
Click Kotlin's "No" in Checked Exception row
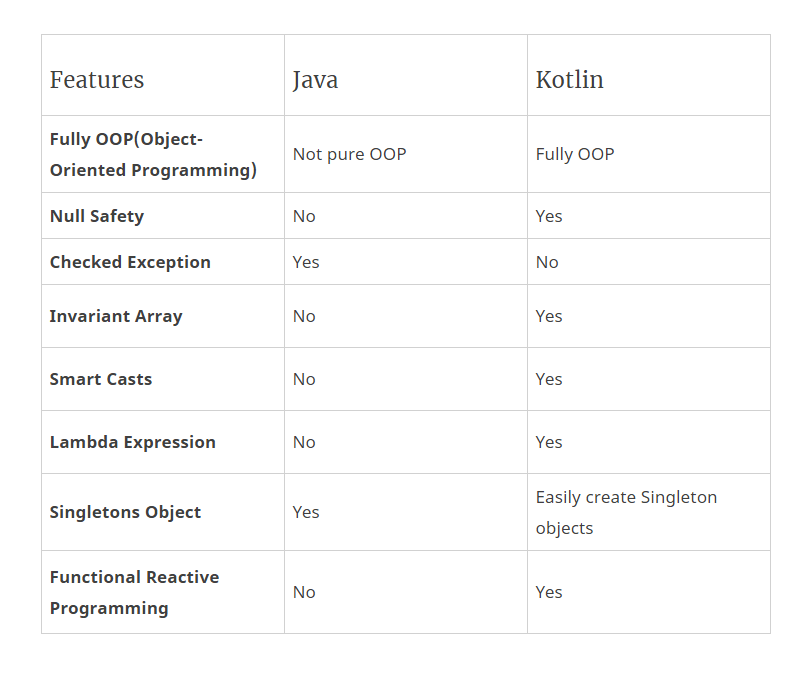pyautogui.click(x=547, y=262)
